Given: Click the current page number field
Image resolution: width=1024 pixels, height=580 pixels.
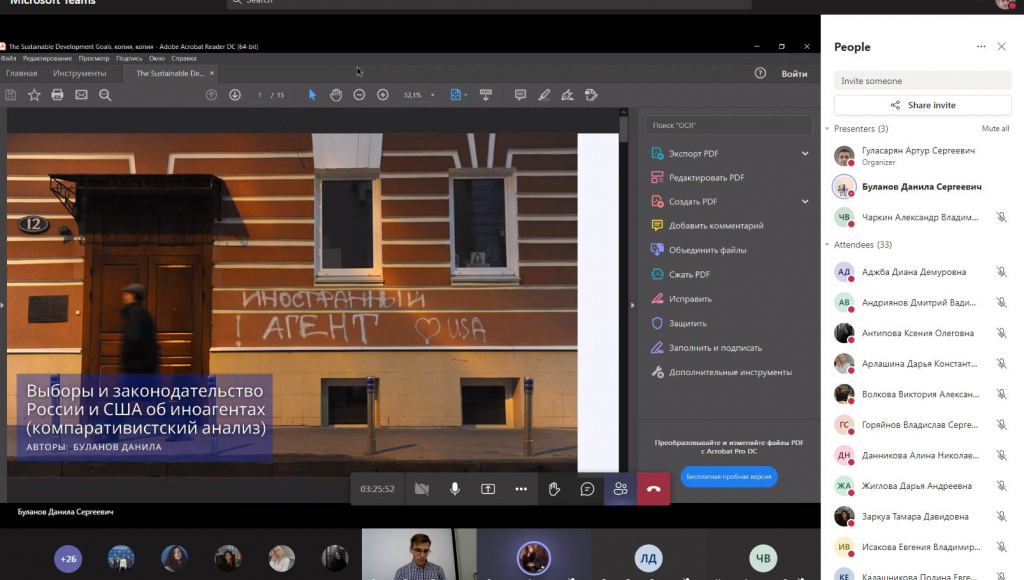Looking at the screenshot, I should pyautogui.click(x=260, y=95).
